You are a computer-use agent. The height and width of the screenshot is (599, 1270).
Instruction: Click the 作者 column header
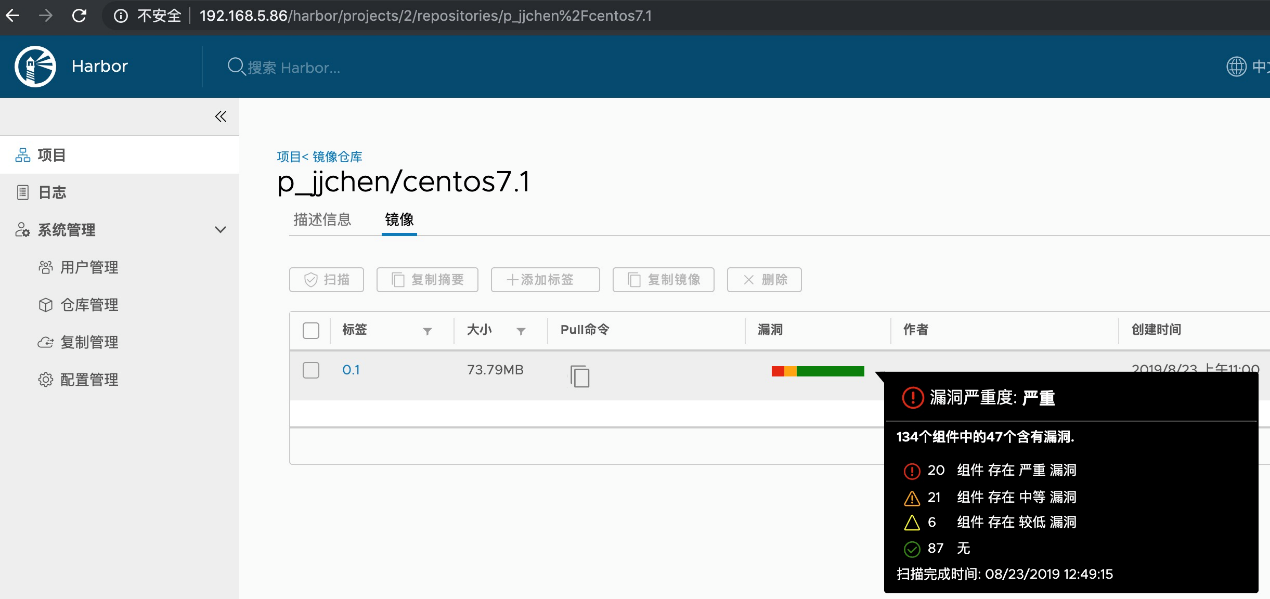click(x=916, y=330)
